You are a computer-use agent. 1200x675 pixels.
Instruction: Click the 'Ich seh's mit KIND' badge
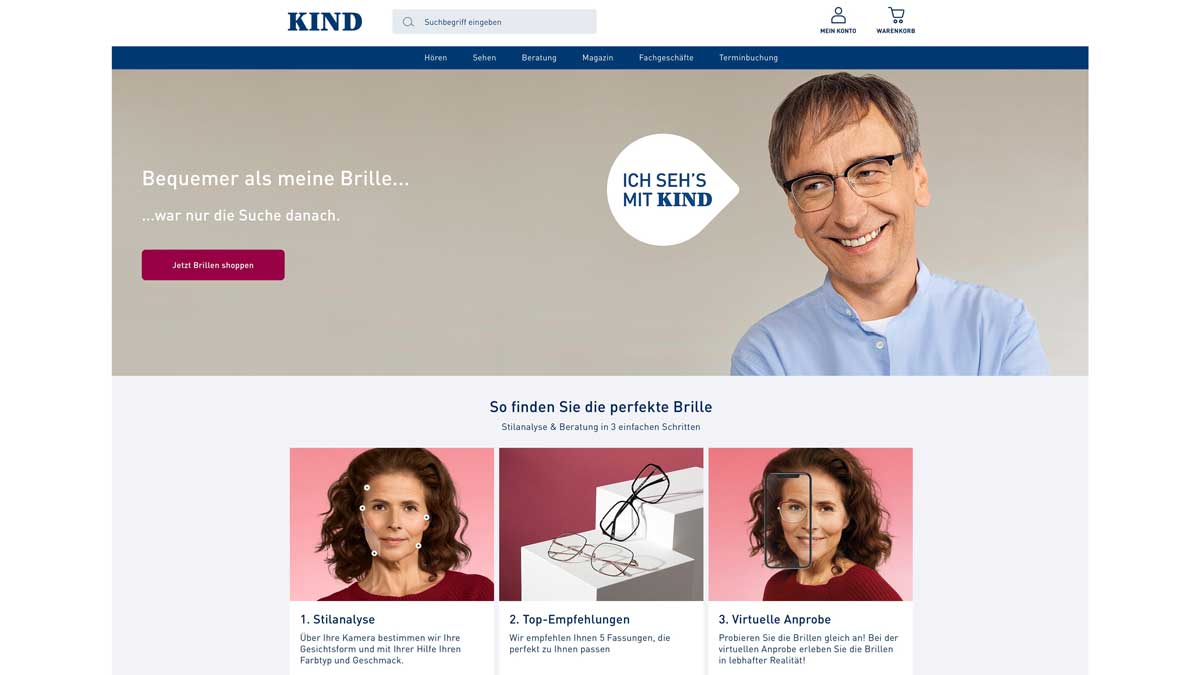(672, 189)
